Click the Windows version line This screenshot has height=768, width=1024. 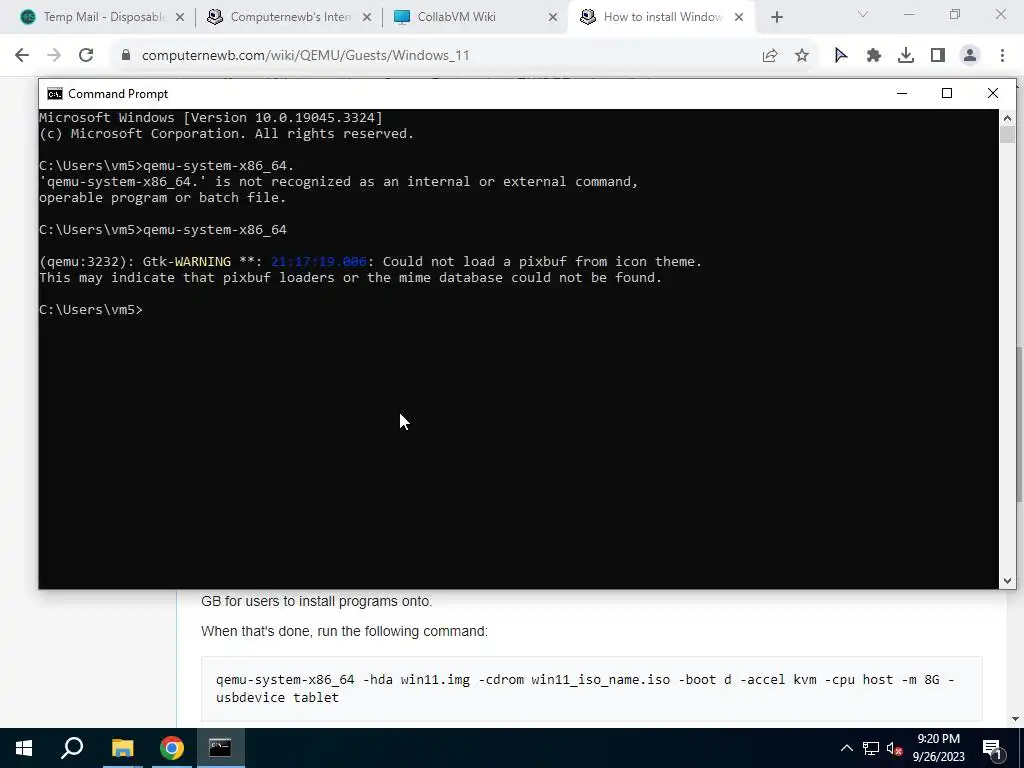(211, 118)
